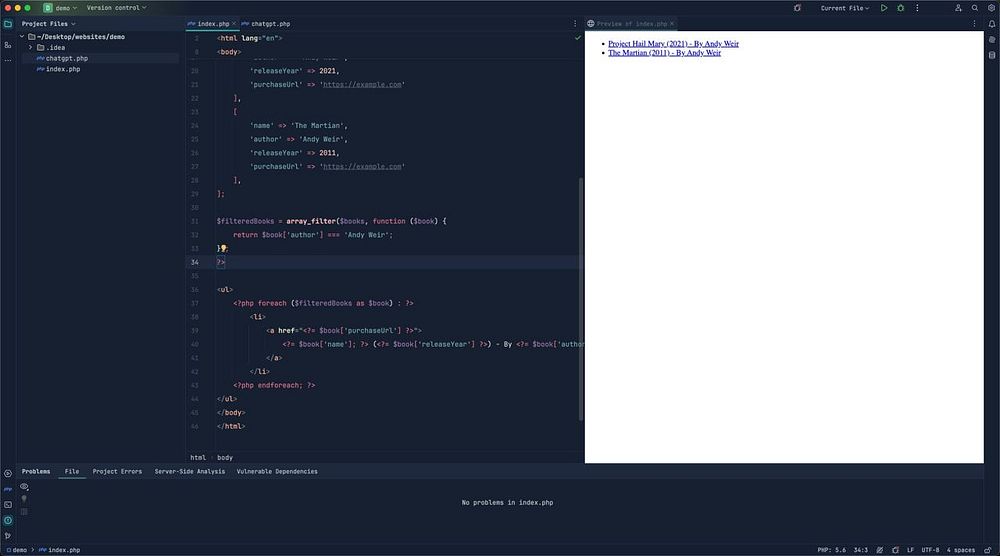
Task: Open the Code With Me user icon
Action: pos(958,8)
